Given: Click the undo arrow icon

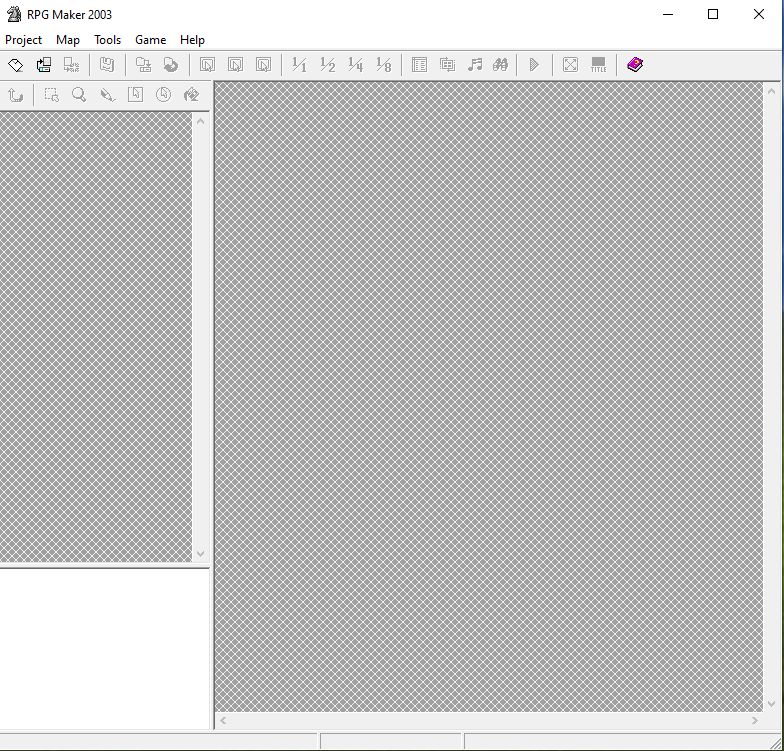Looking at the screenshot, I should click(x=15, y=95).
